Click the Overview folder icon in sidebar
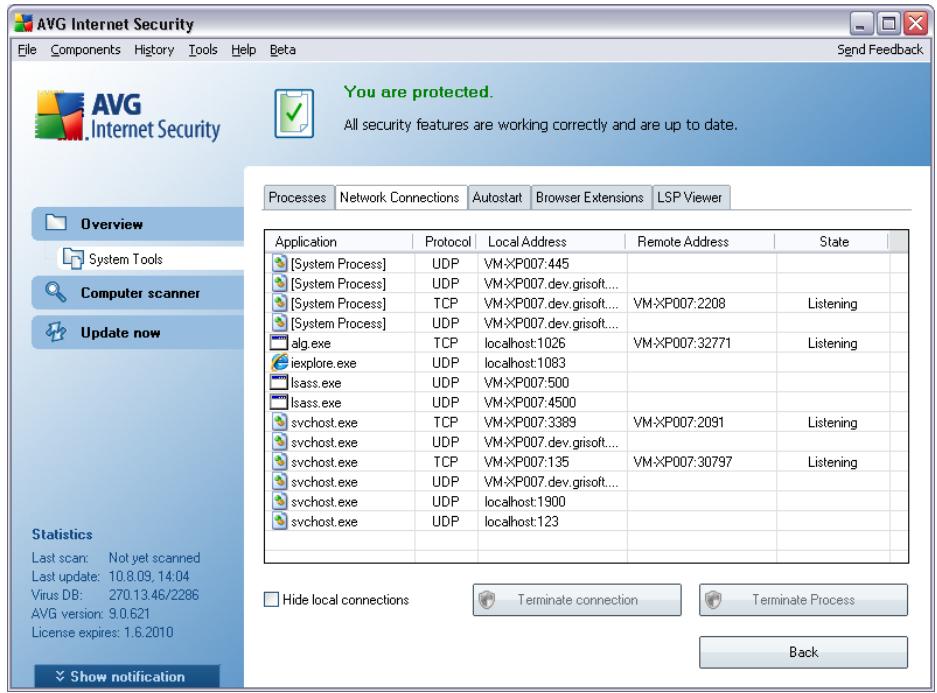The image size is (937, 693). 56,223
